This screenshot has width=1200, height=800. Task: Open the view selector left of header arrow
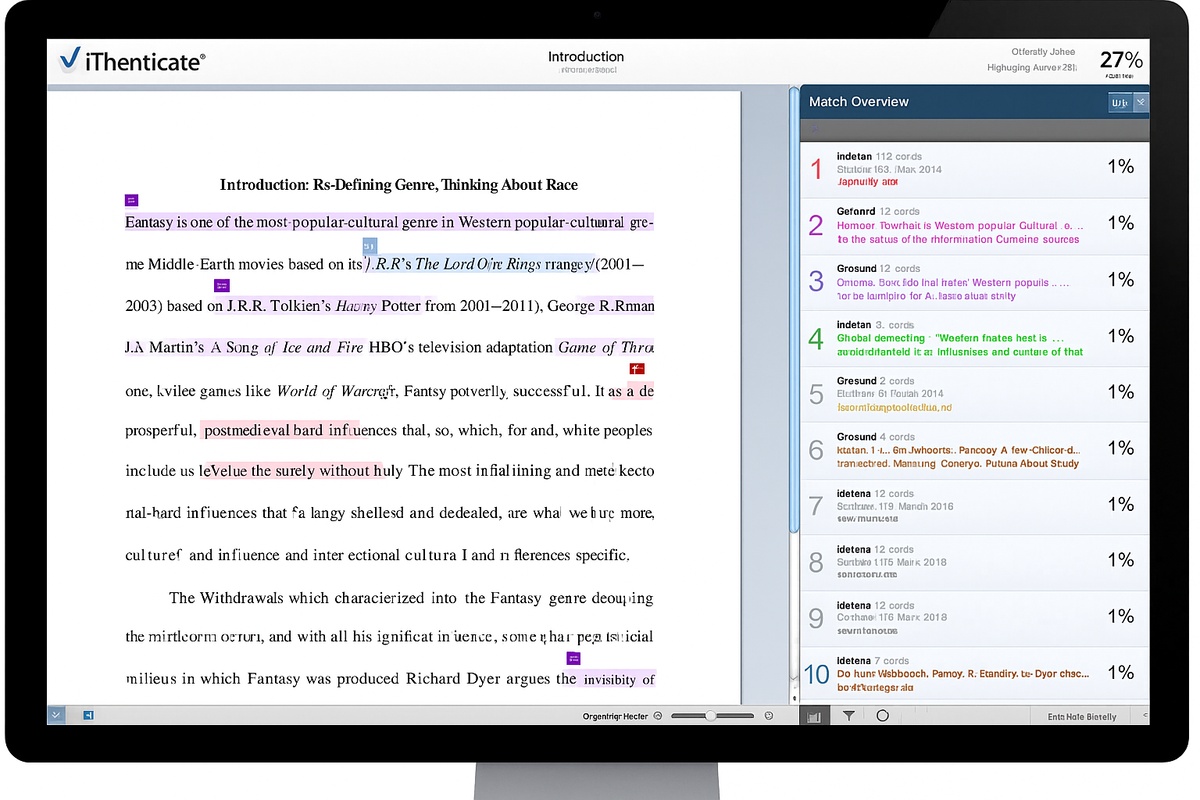click(1120, 102)
